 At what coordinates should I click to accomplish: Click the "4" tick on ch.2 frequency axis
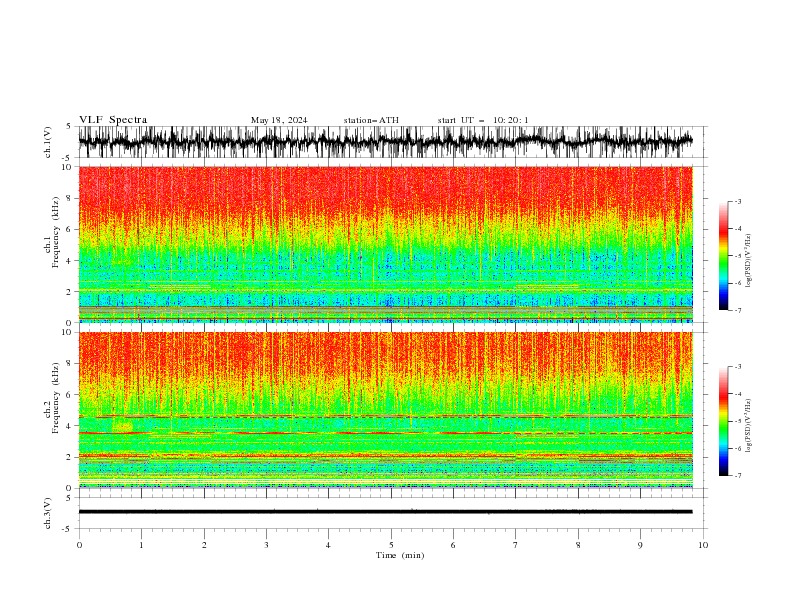click(x=70, y=426)
